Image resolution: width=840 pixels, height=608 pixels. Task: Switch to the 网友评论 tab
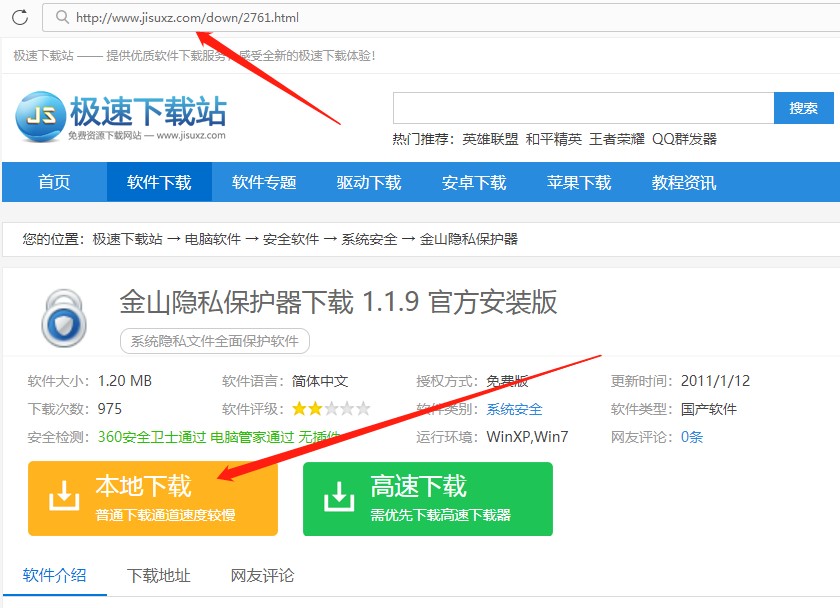tap(262, 576)
